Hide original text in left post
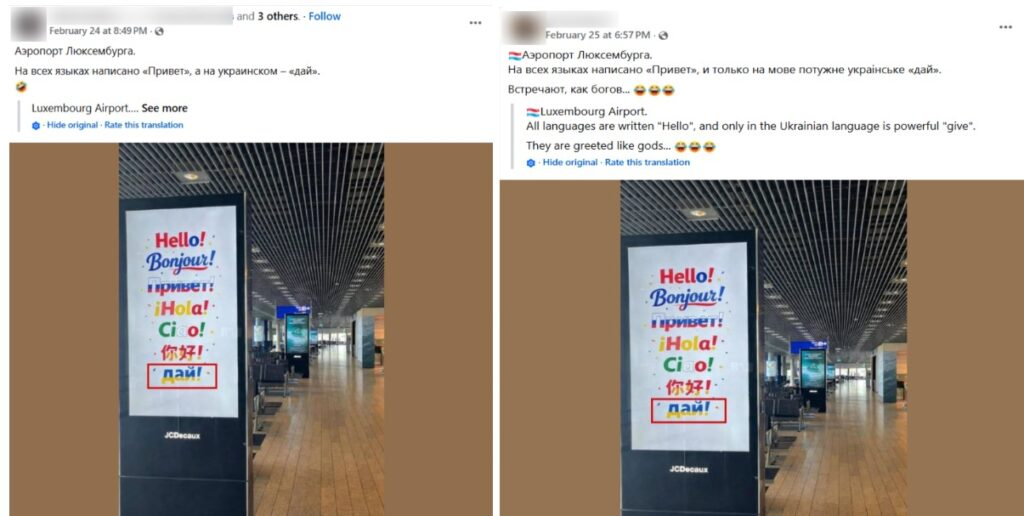This screenshot has width=1024, height=516. point(72,125)
